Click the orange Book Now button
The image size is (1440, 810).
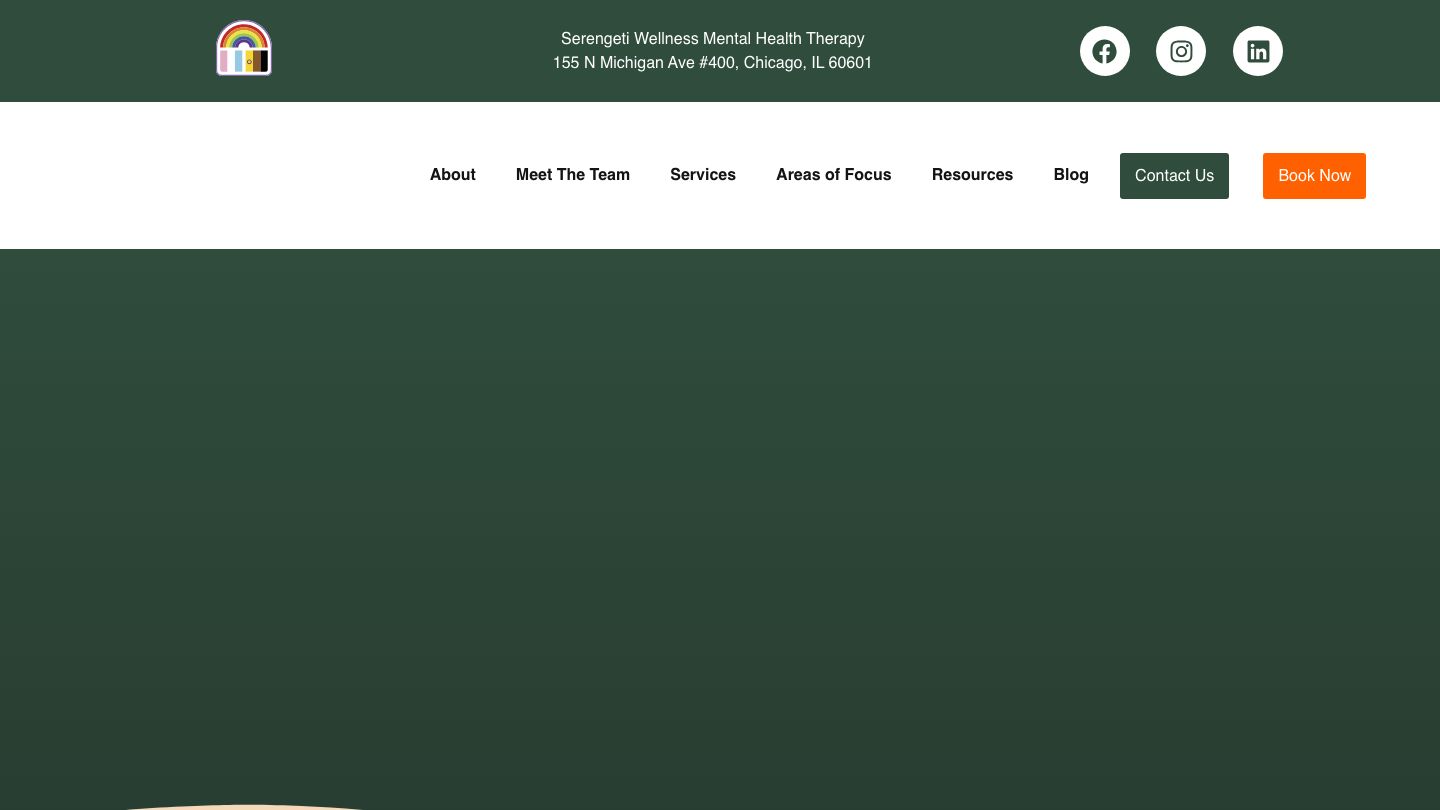click(x=1313, y=176)
